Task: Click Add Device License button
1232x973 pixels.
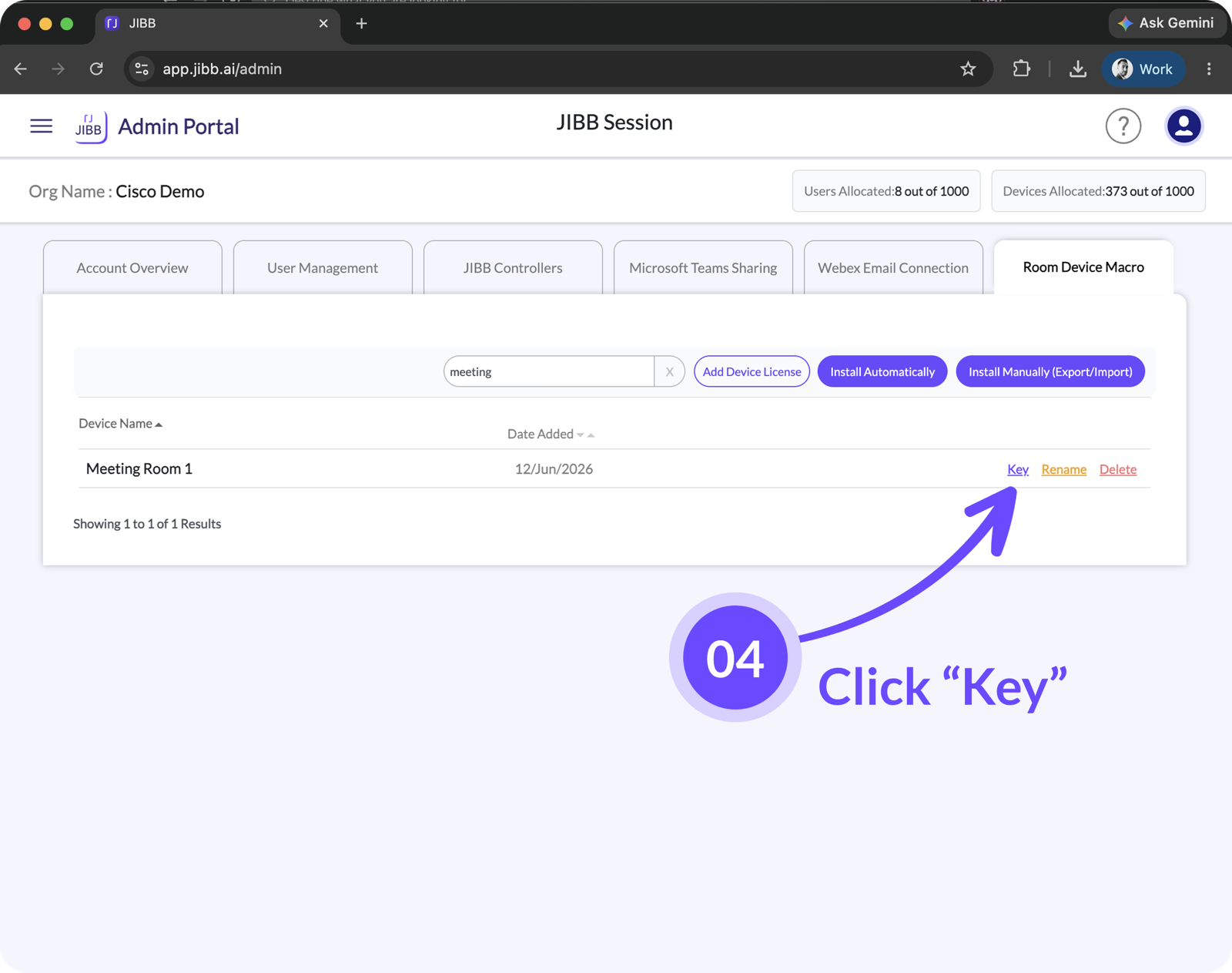Action: (752, 371)
